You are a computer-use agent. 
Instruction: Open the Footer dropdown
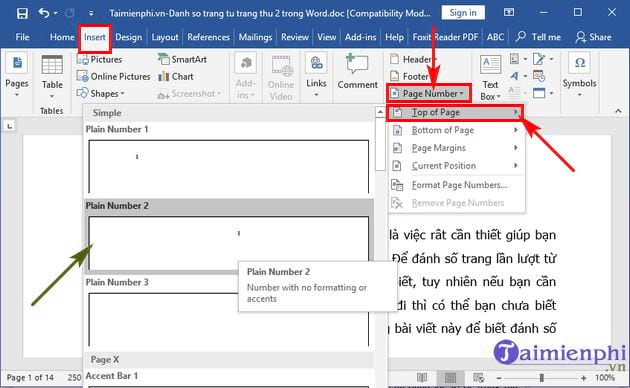pos(411,76)
